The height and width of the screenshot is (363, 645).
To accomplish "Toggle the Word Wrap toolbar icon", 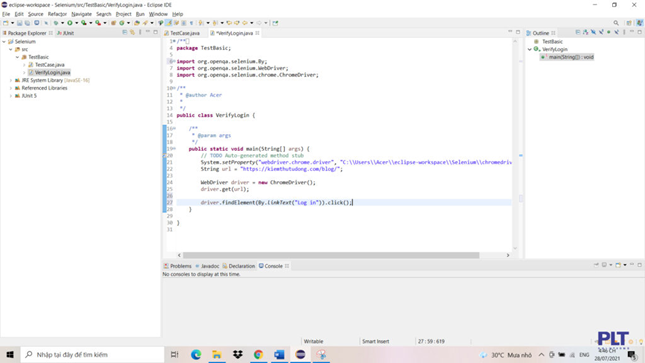I will (176, 23).
